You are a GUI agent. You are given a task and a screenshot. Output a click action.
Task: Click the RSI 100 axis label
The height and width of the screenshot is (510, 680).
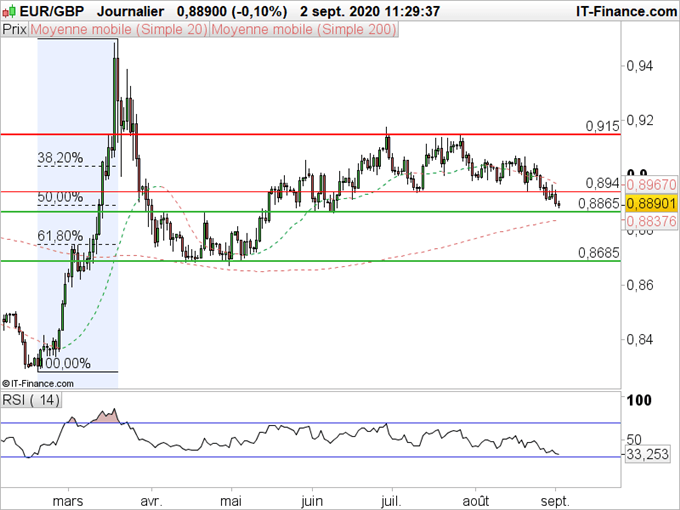click(x=639, y=400)
